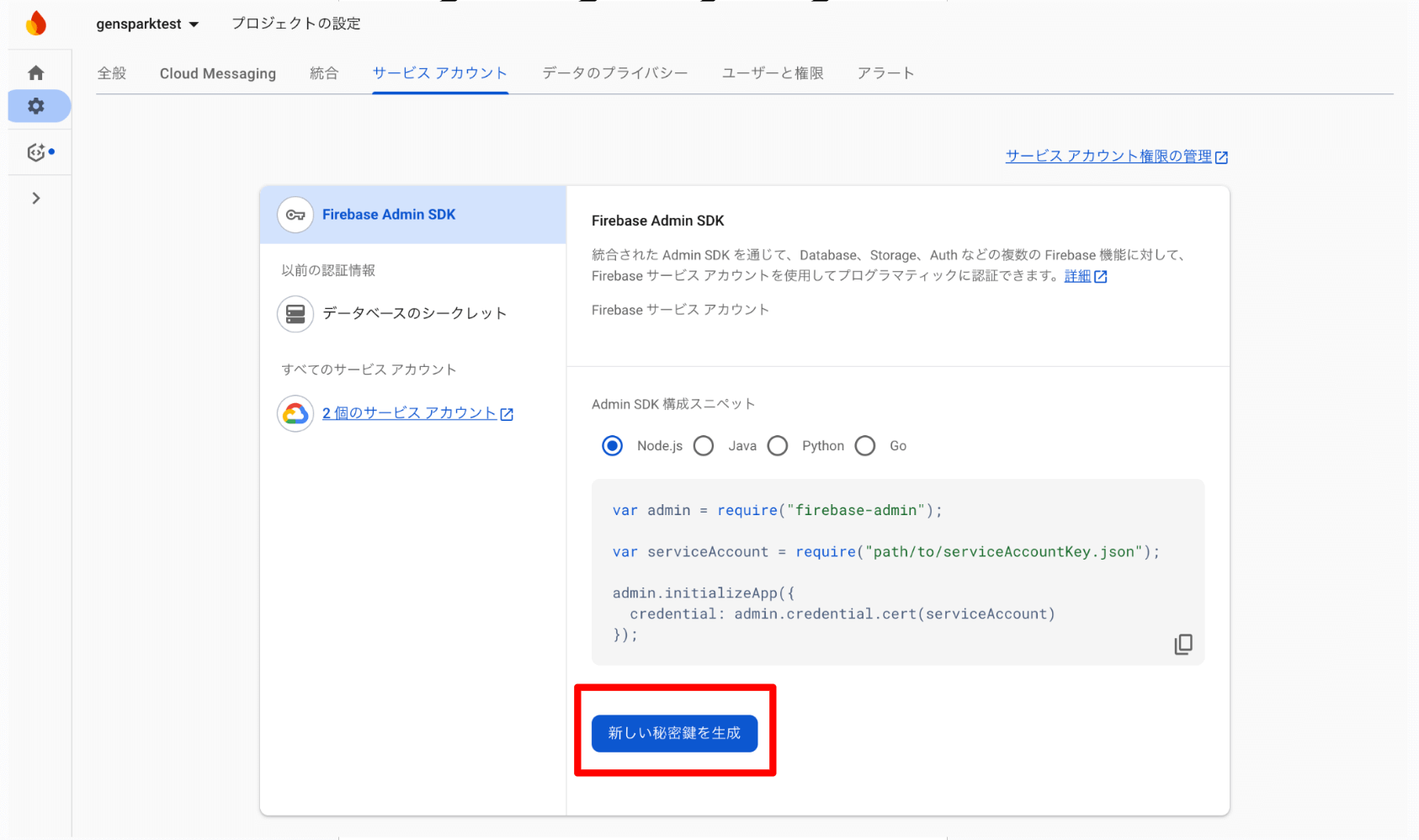Viewport: 1419px width, 840px height.
Task: Go to project overview home icon
Action: click(x=36, y=73)
